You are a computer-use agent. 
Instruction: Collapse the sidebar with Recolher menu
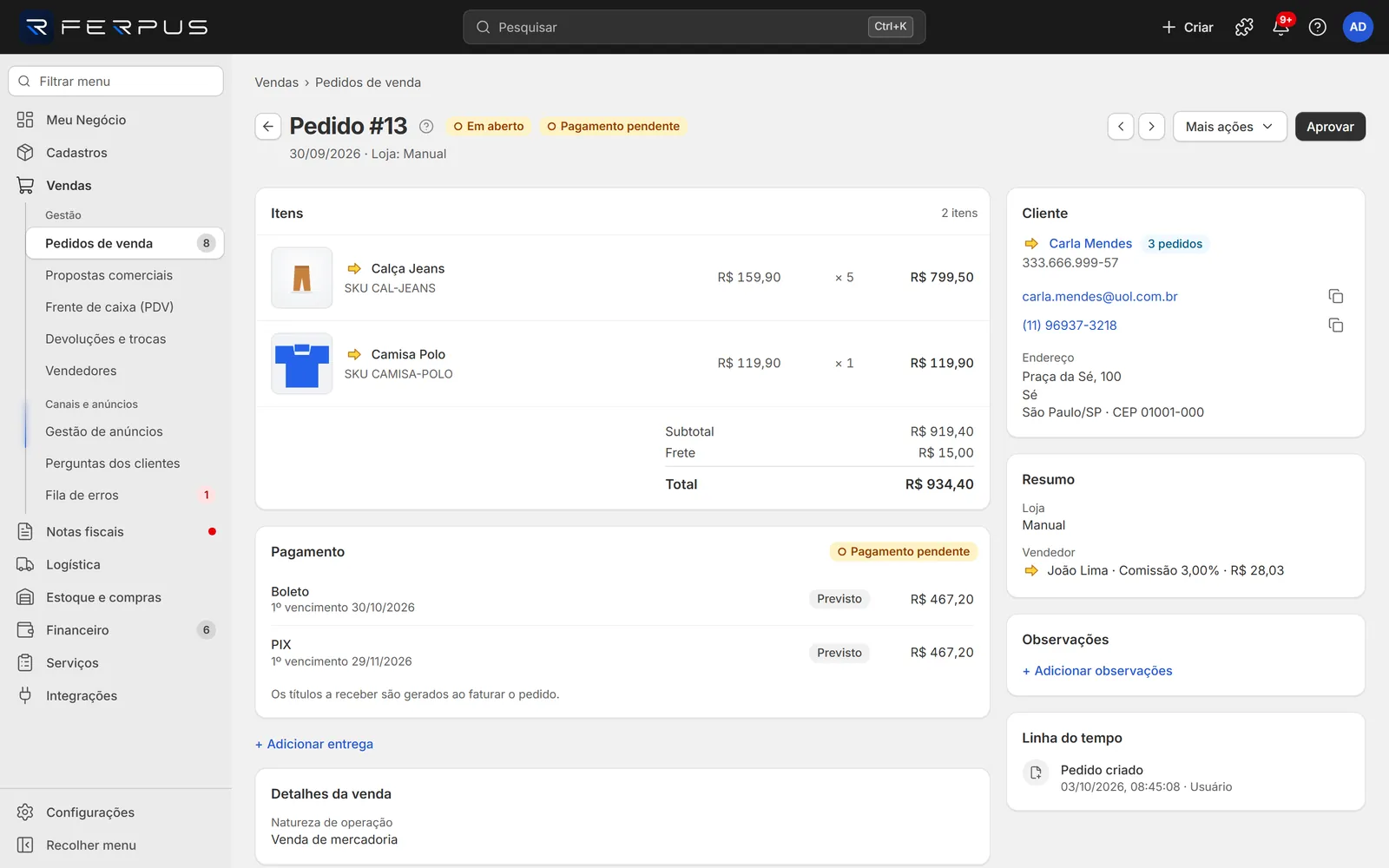pyautogui.click(x=115, y=845)
